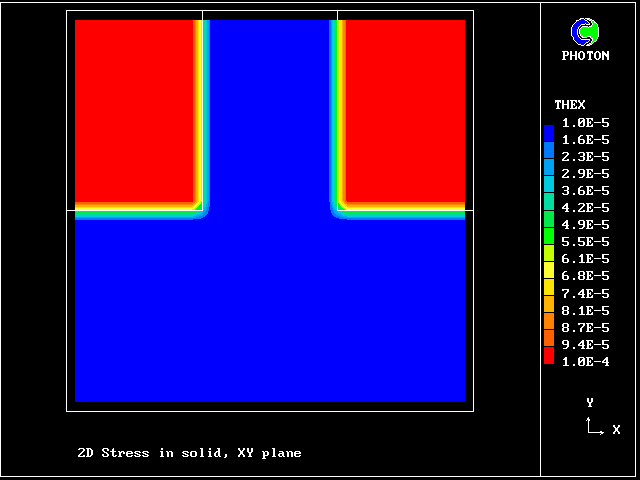This screenshot has width=640, height=480.
Task: Click the PHOTON label under the logo
Action: tap(585, 56)
